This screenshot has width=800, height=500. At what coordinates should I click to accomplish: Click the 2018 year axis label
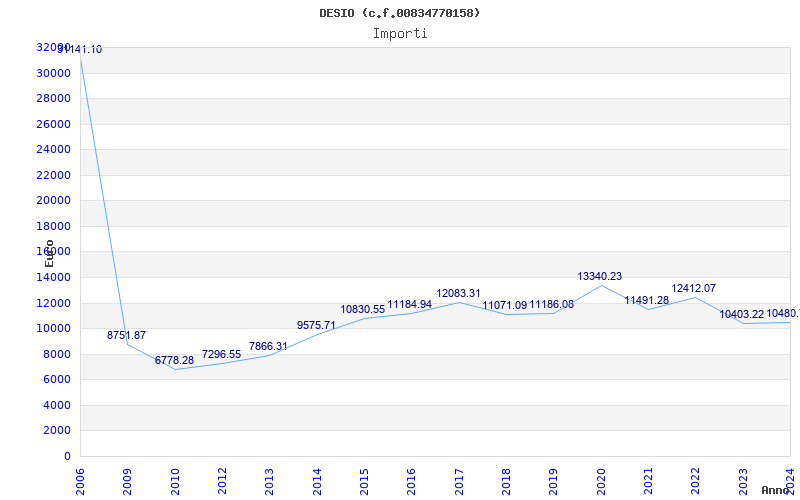pyautogui.click(x=506, y=481)
